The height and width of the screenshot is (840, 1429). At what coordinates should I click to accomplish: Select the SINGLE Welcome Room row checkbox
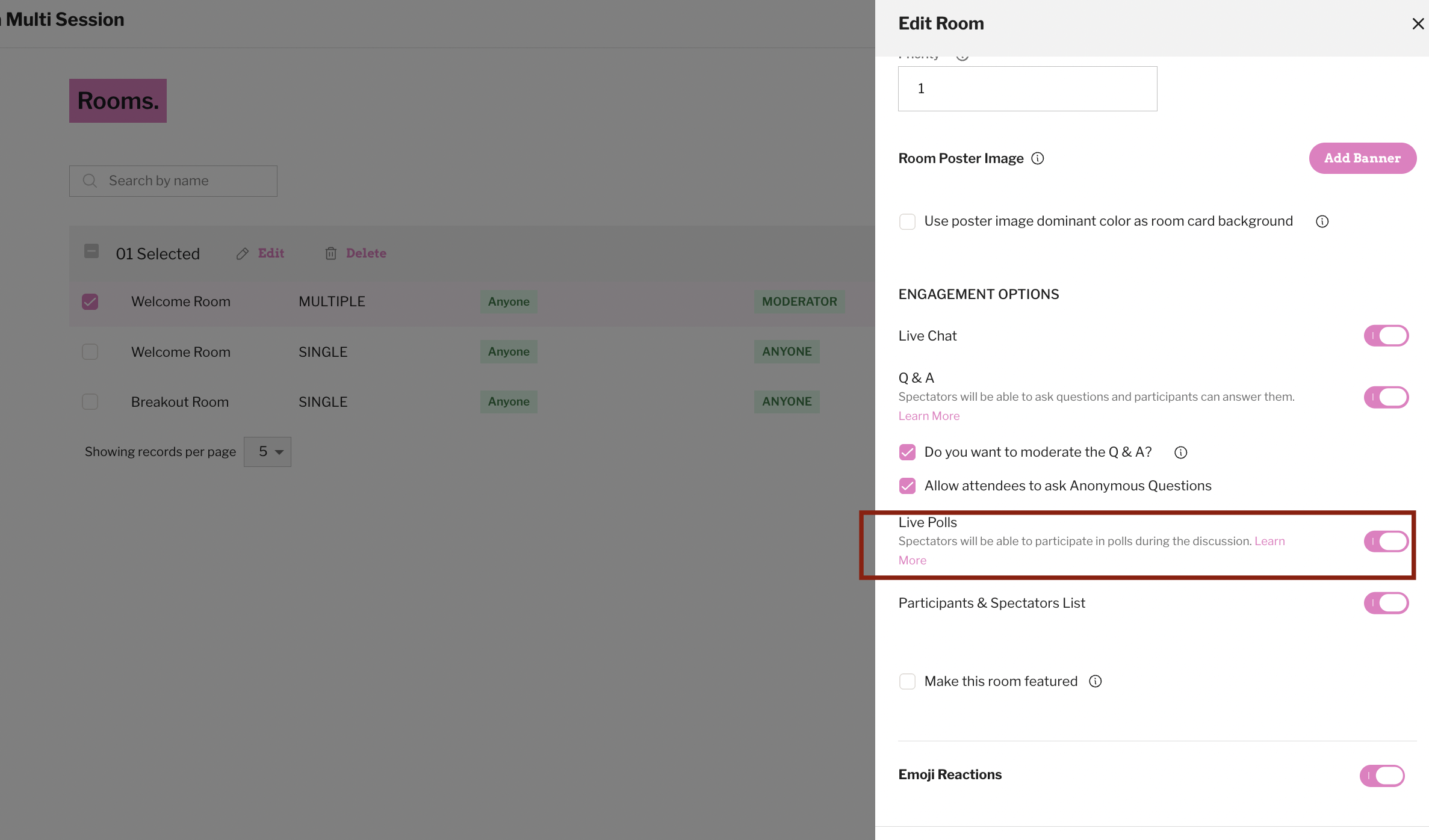point(90,351)
